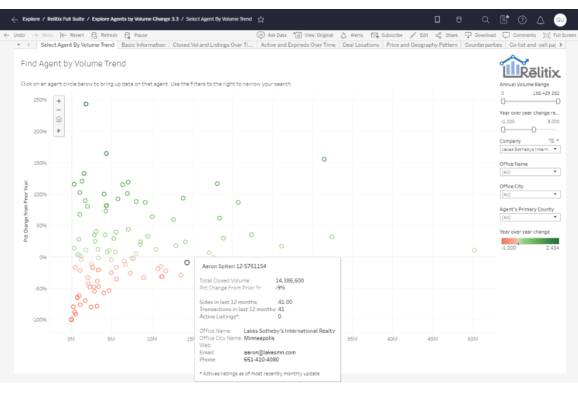Open the user account avatar
The width and height of the screenshot is (578, 403).
click(560, 20)
